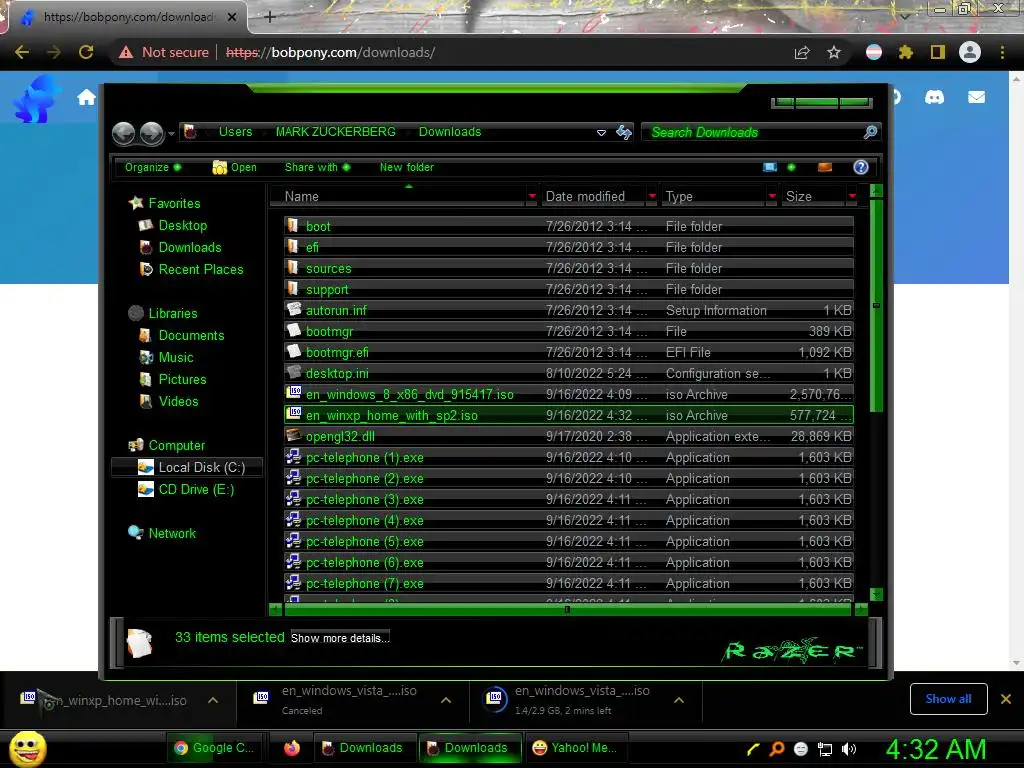Open the Explorer help question mark icon
This screenshot has width=1024, height=768.
click(x=861, y=167)
